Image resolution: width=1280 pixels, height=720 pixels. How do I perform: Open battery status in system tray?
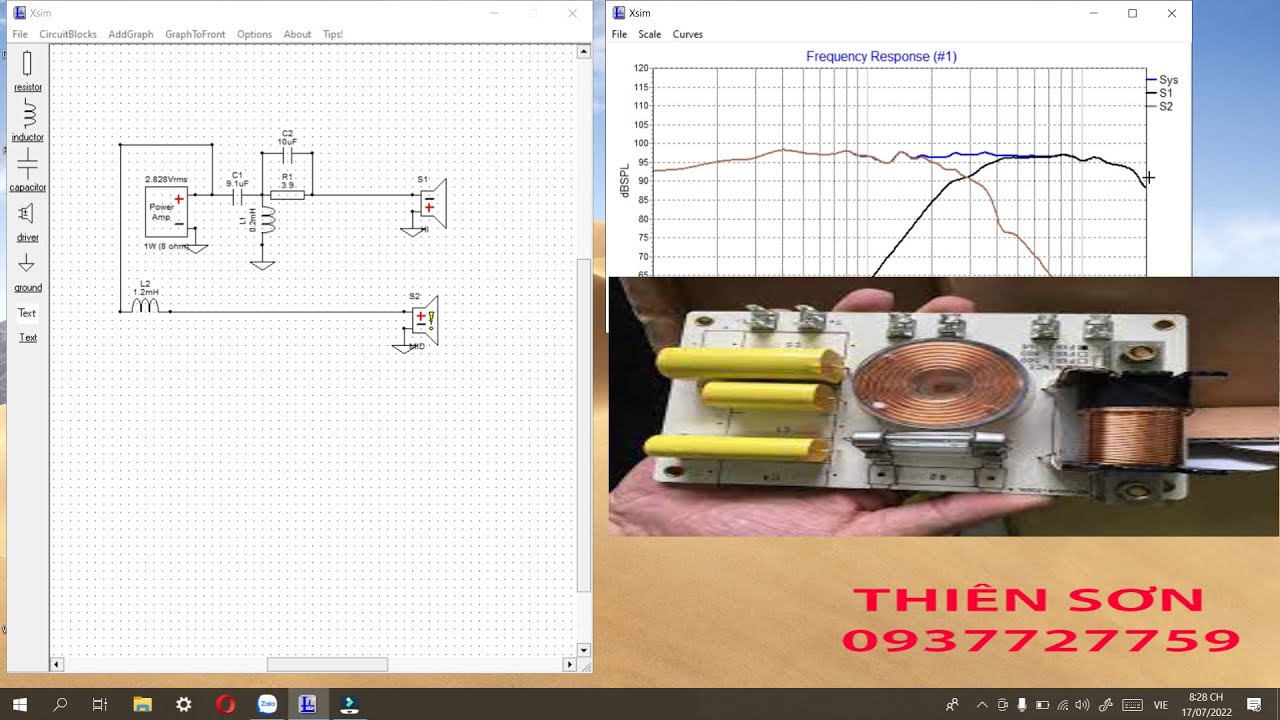[1042, 705]
